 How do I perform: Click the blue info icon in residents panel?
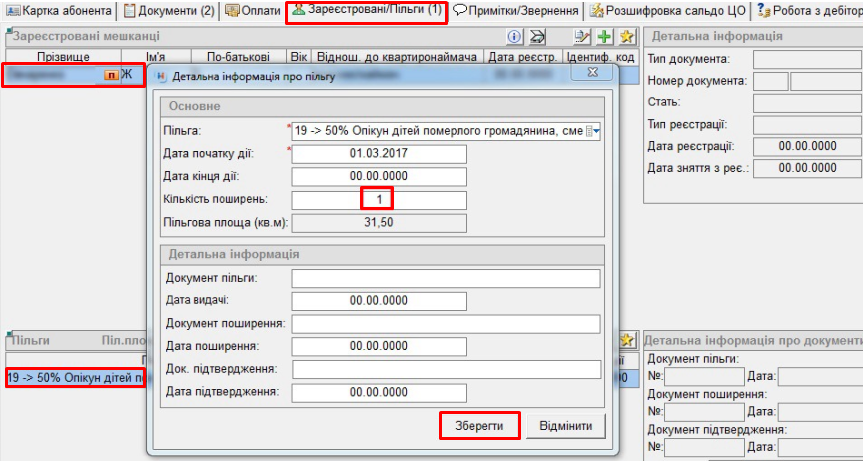point(515,37)
